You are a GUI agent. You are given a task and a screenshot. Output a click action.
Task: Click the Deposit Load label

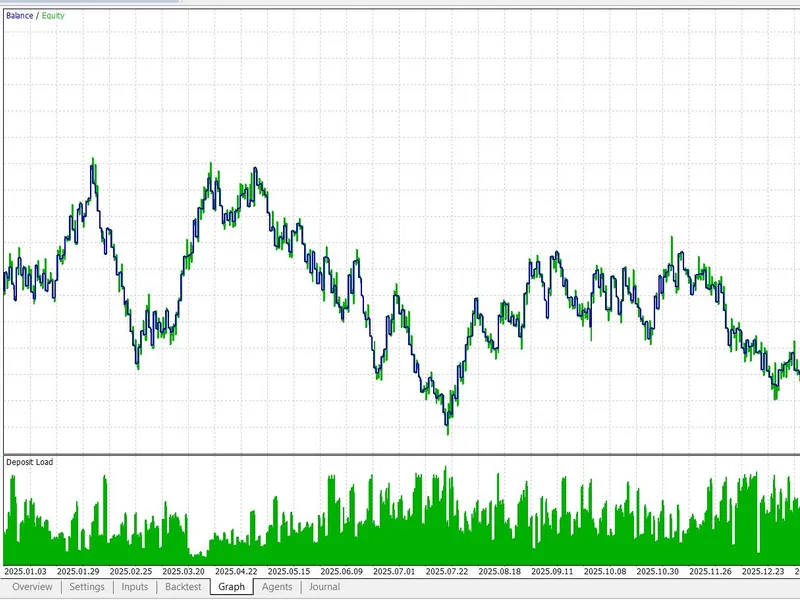[x=30, y=462]
